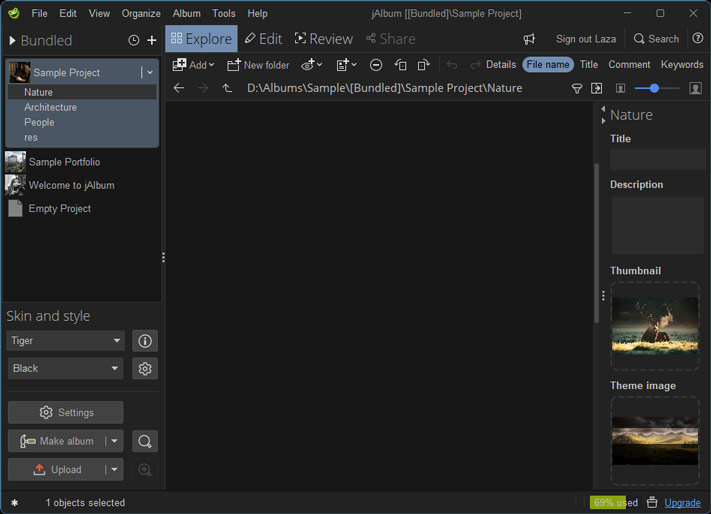Show Comment labels under thumbnails
Viewport: 711px width, 514px height.
coord(629,65)
